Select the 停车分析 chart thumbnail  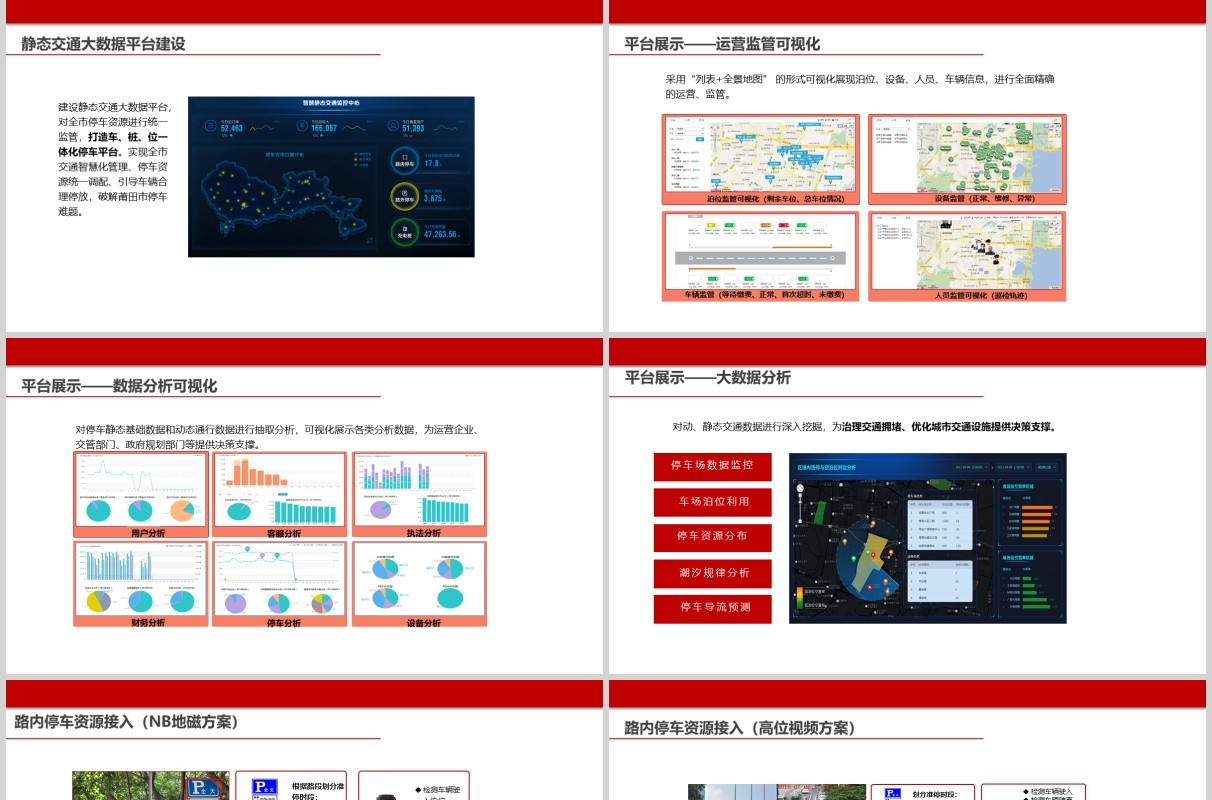280,579
